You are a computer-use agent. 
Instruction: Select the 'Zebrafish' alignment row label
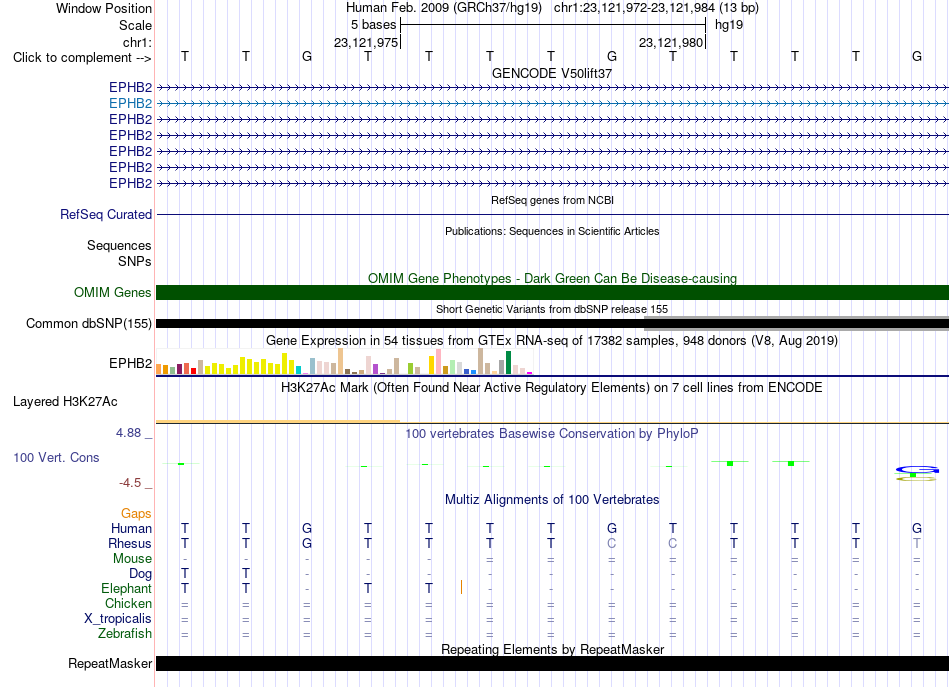point(125,634)
